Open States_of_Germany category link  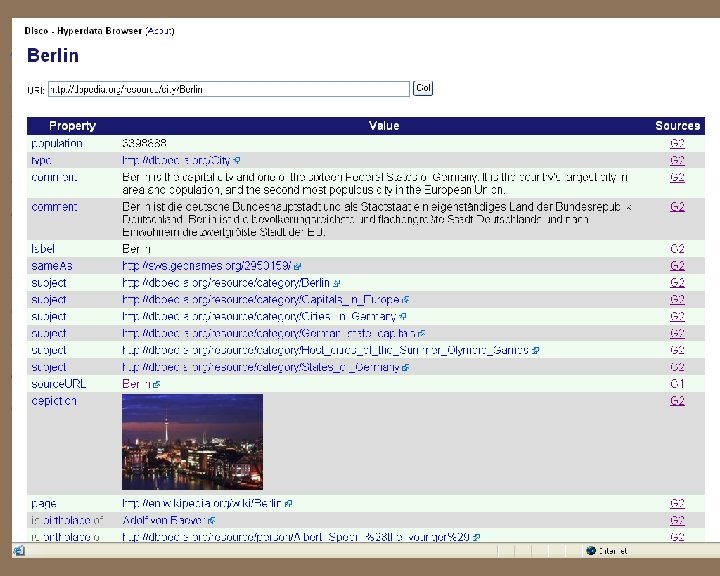(260, 367)
